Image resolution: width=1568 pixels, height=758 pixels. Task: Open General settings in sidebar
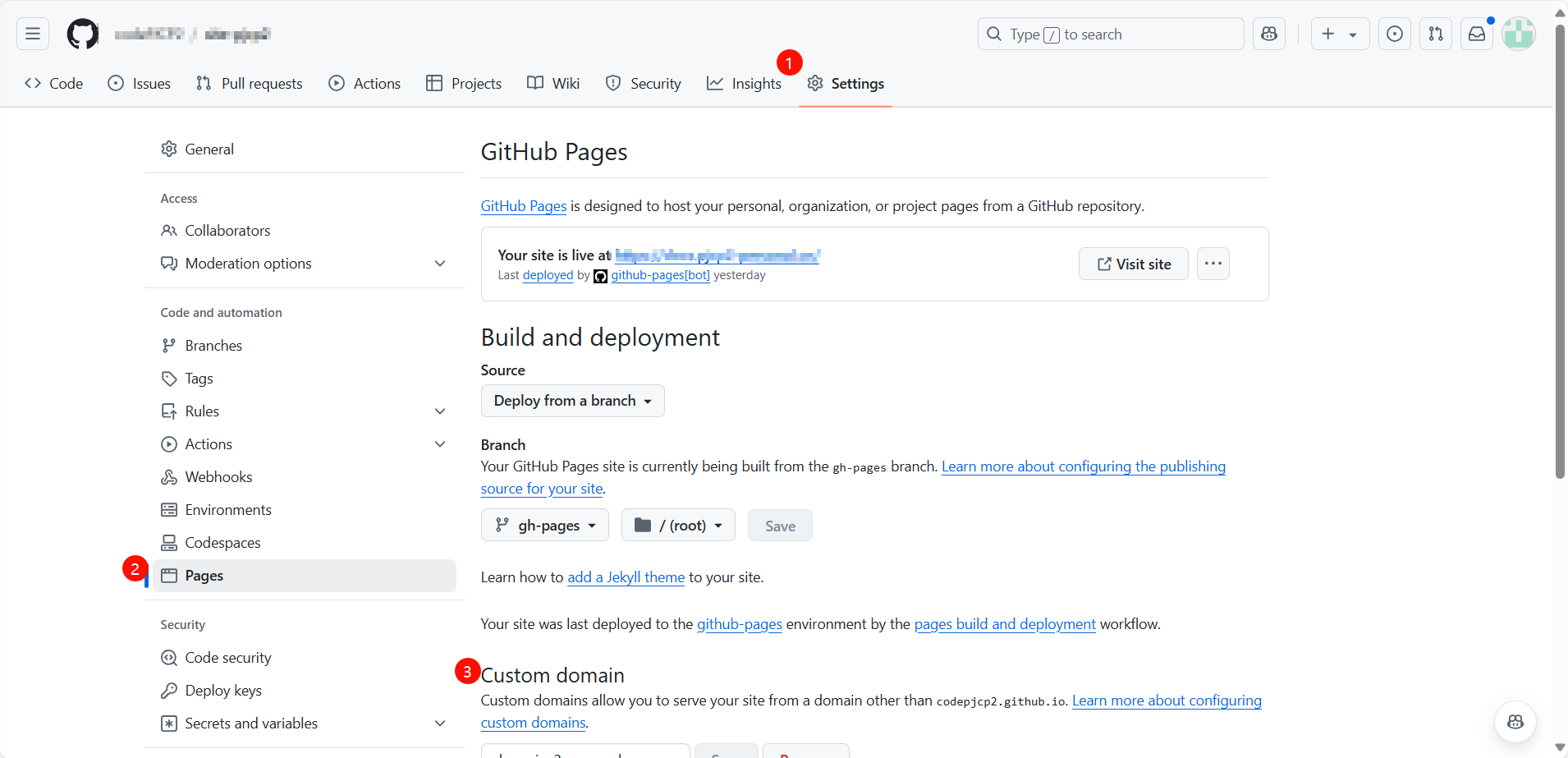click(304, 149)
